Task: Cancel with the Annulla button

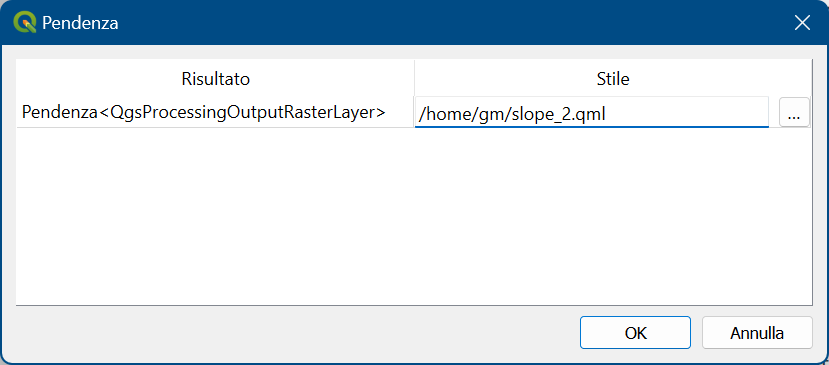Action: click(x=757, y=333)
